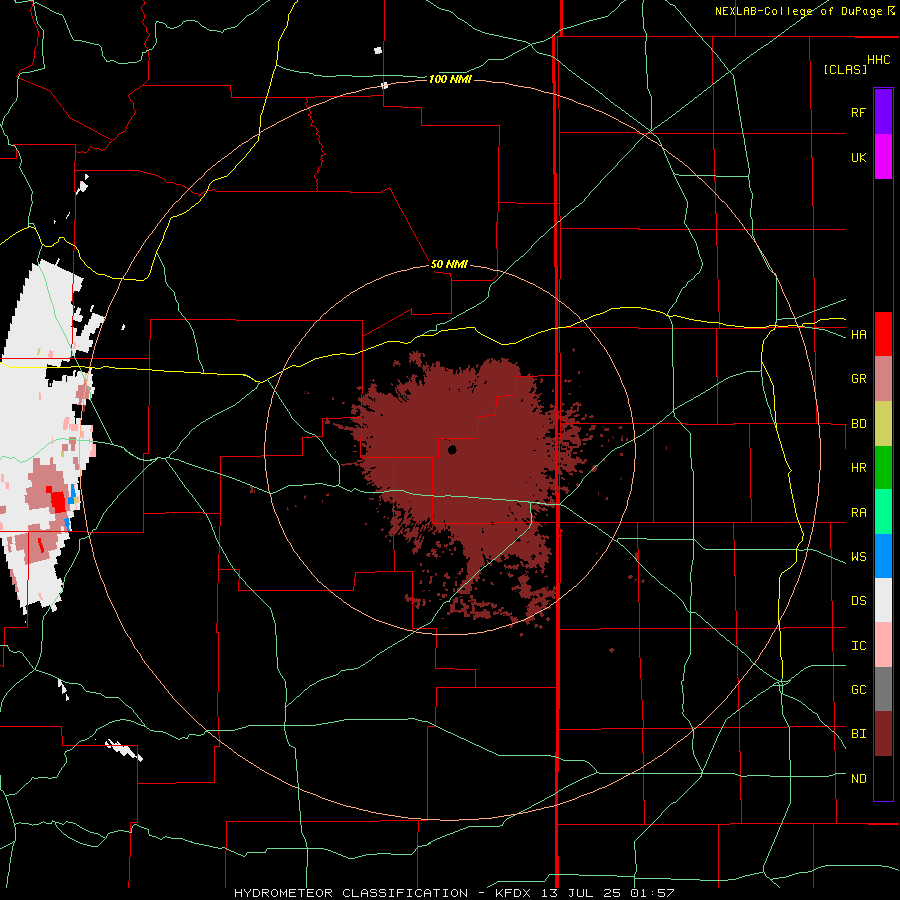Click the UK magenta legend swatch
Screen dimensions: 900x900
883,157
